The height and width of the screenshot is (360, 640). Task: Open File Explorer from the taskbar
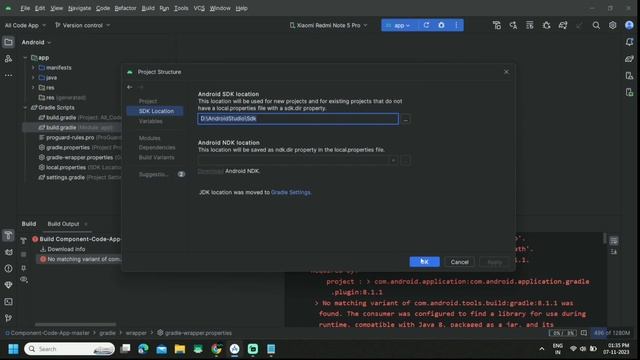[x=180, y=349]
